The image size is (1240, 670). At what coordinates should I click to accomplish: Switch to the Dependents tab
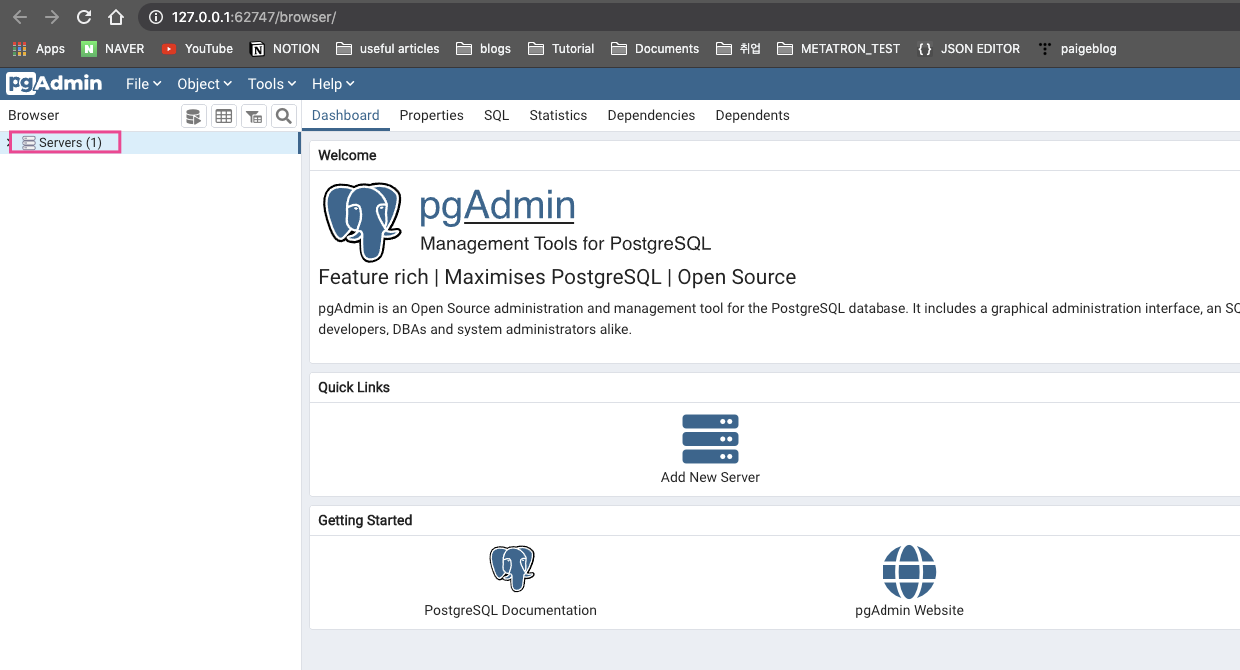tap(753, 115)
